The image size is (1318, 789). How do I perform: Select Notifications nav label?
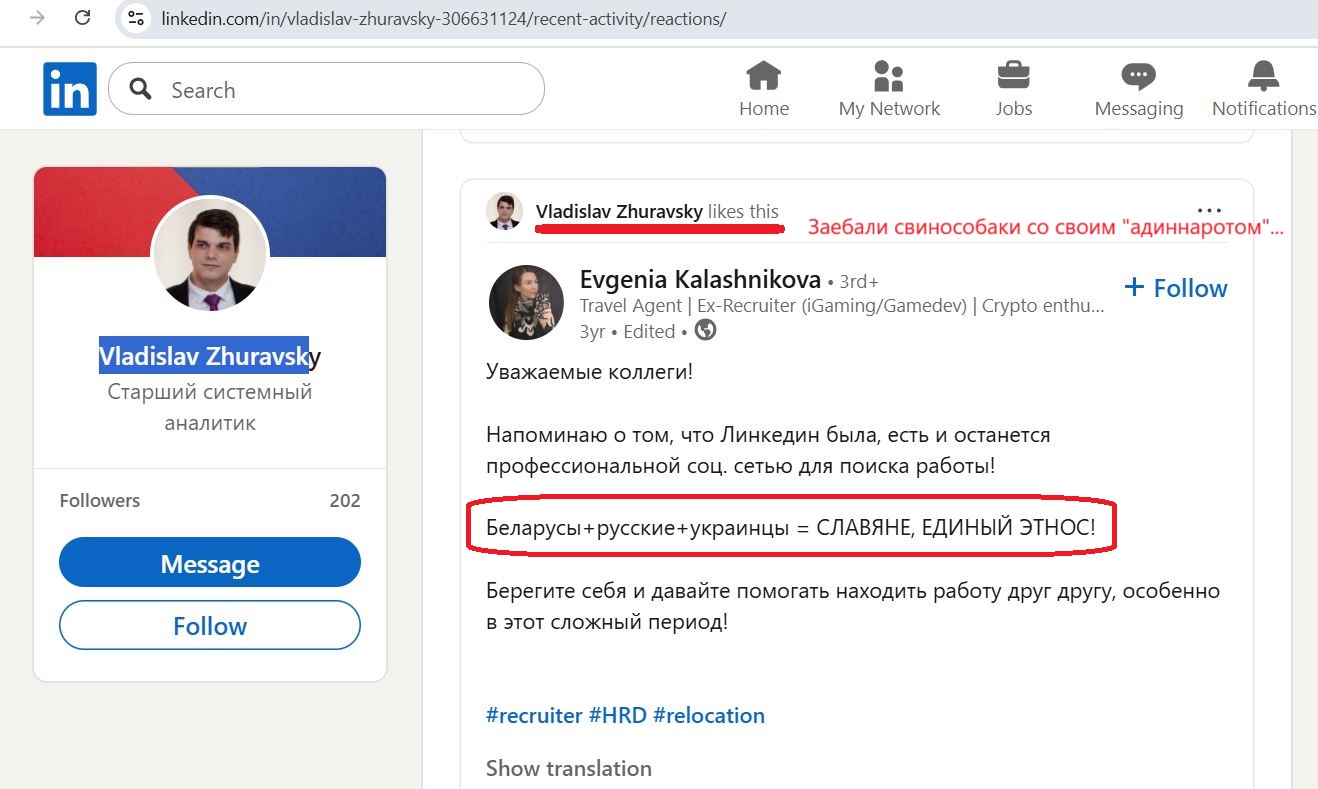(x=1264, y=108)
